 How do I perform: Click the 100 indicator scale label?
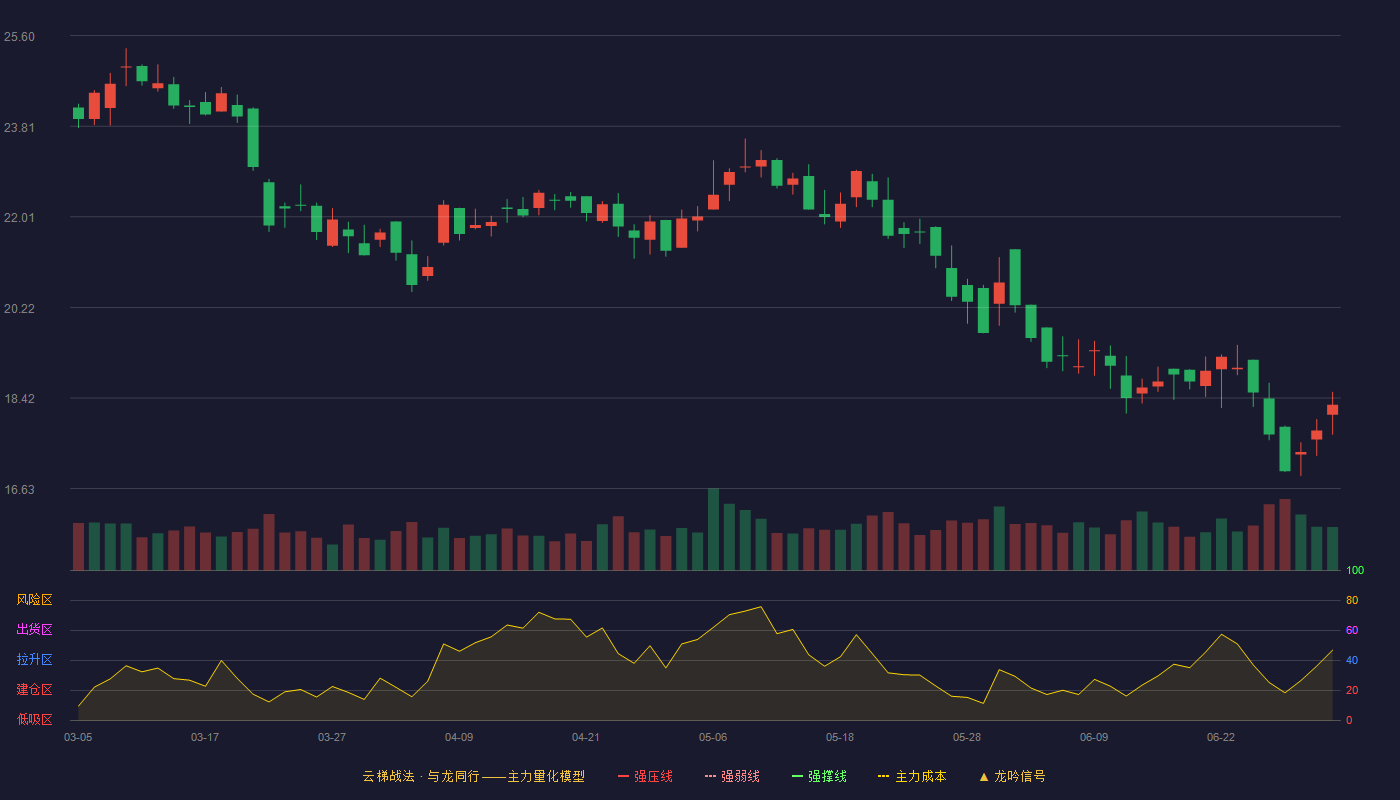[1355, 571]
